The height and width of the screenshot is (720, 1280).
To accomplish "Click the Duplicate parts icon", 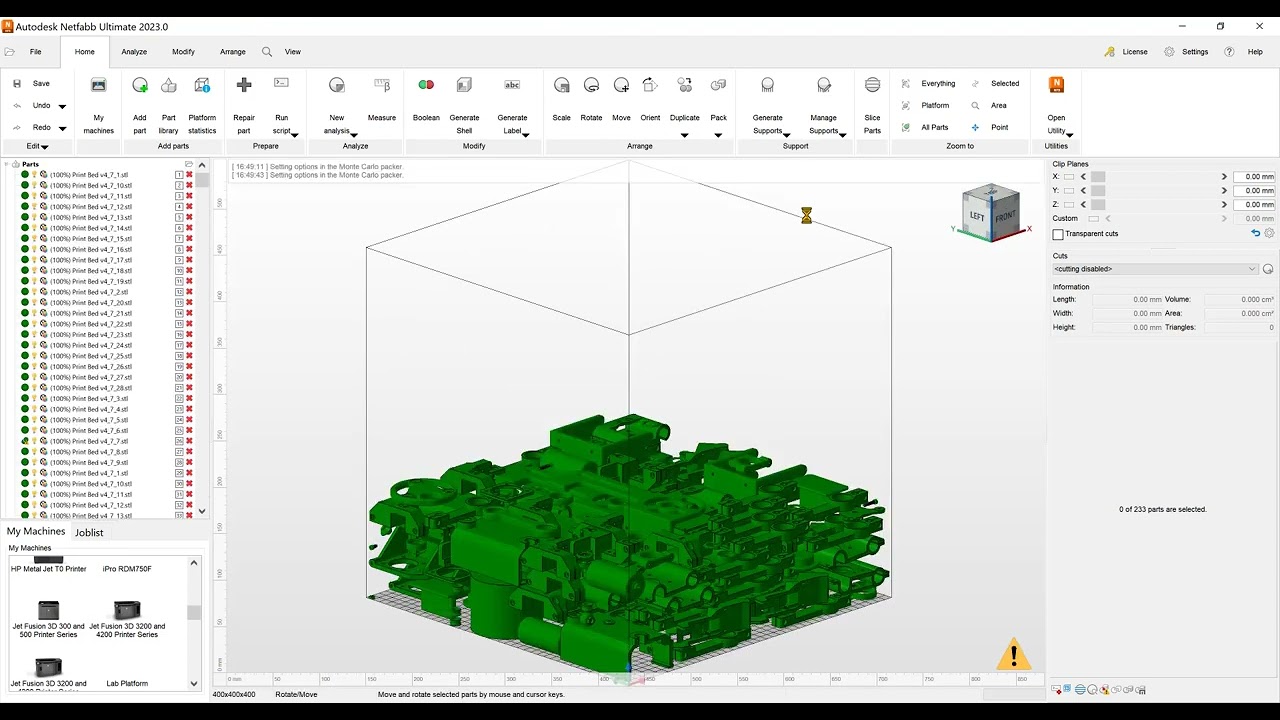I will [685, 85].
